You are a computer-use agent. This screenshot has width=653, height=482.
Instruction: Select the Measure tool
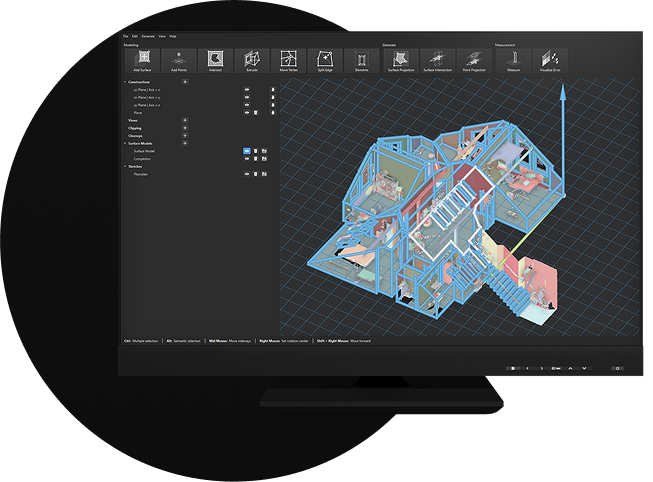513,61
